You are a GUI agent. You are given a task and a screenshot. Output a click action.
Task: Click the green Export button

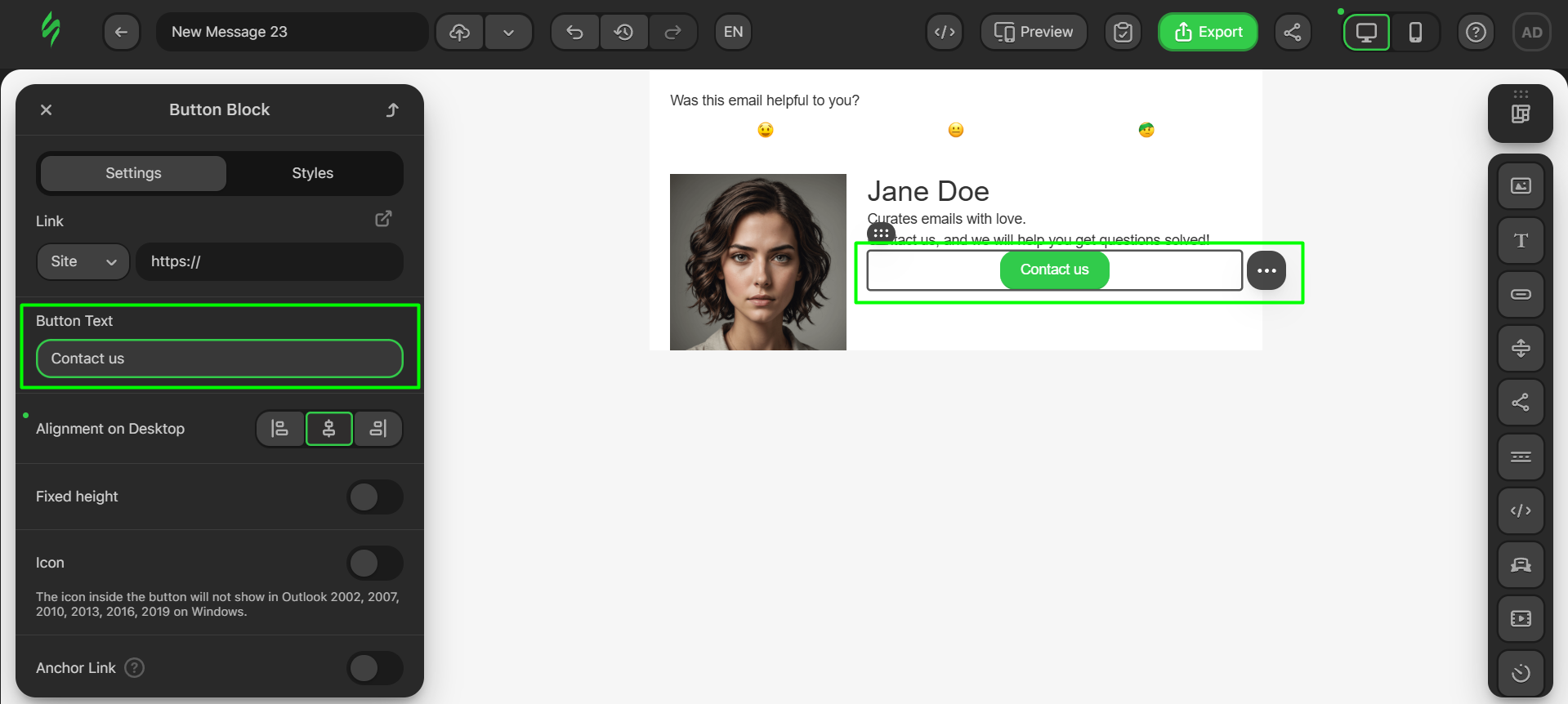(1208, 32)
